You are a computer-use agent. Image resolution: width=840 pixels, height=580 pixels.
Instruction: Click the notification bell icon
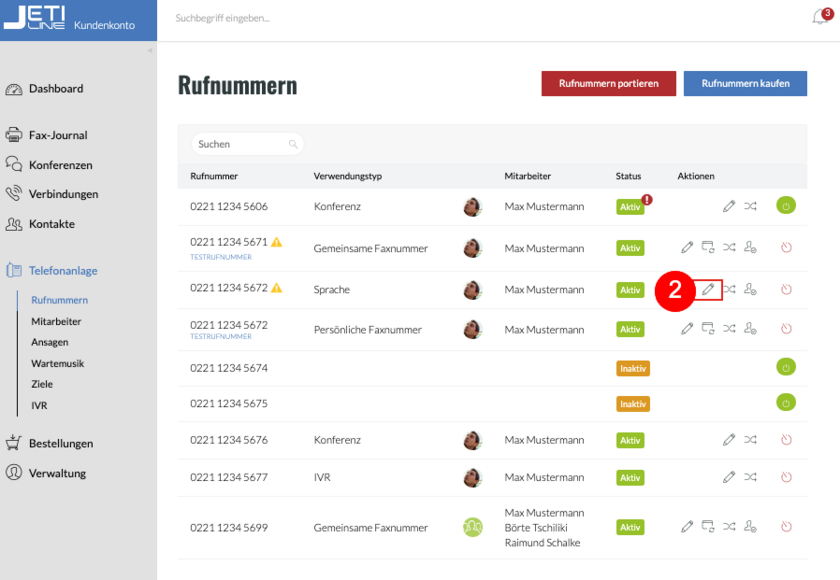click(821, 18)
